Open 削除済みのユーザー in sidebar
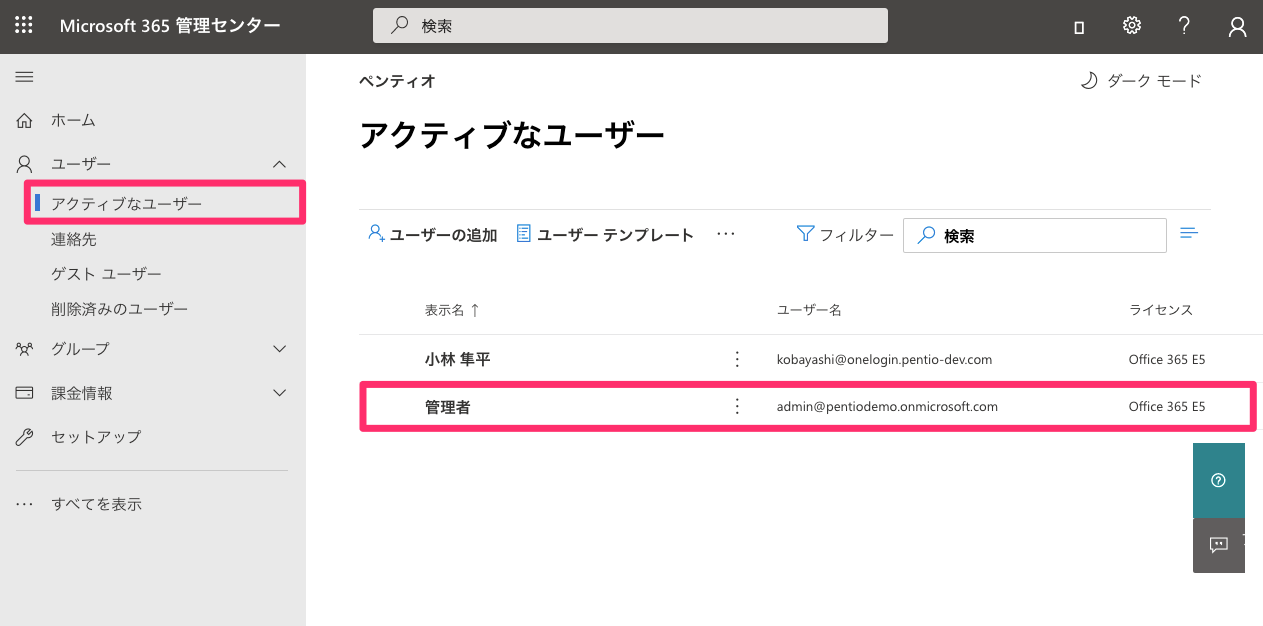The height and width of the screenshot is (626, 1263). pos(119,309)
